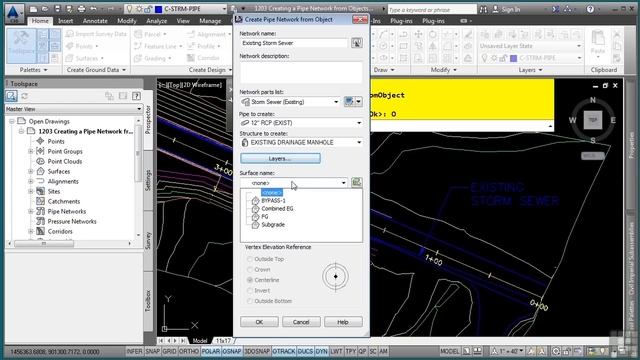The height and width of the screenshot is (360, 640).
Task: Click the Move tool in Modify panel
Action: point(418,34)
